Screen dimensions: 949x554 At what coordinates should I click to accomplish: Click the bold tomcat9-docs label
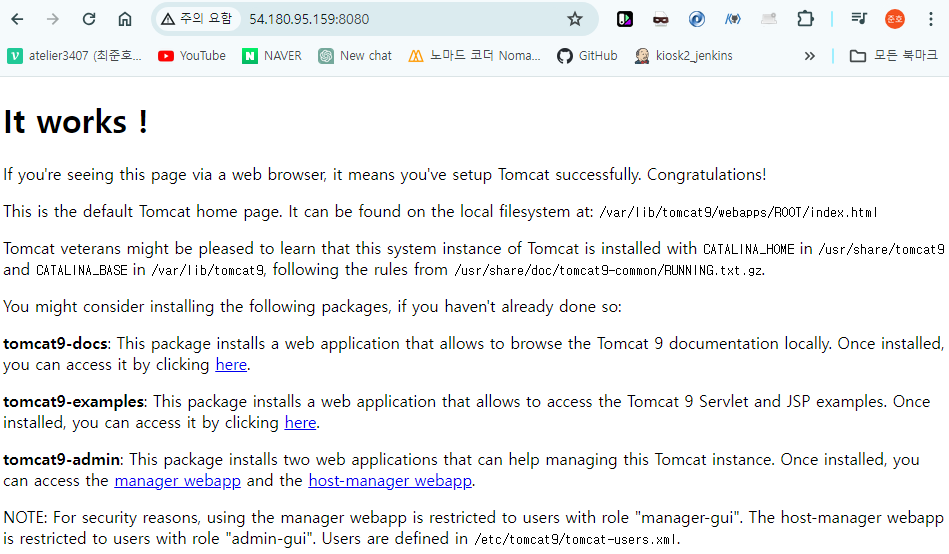(x=56, y=344)
